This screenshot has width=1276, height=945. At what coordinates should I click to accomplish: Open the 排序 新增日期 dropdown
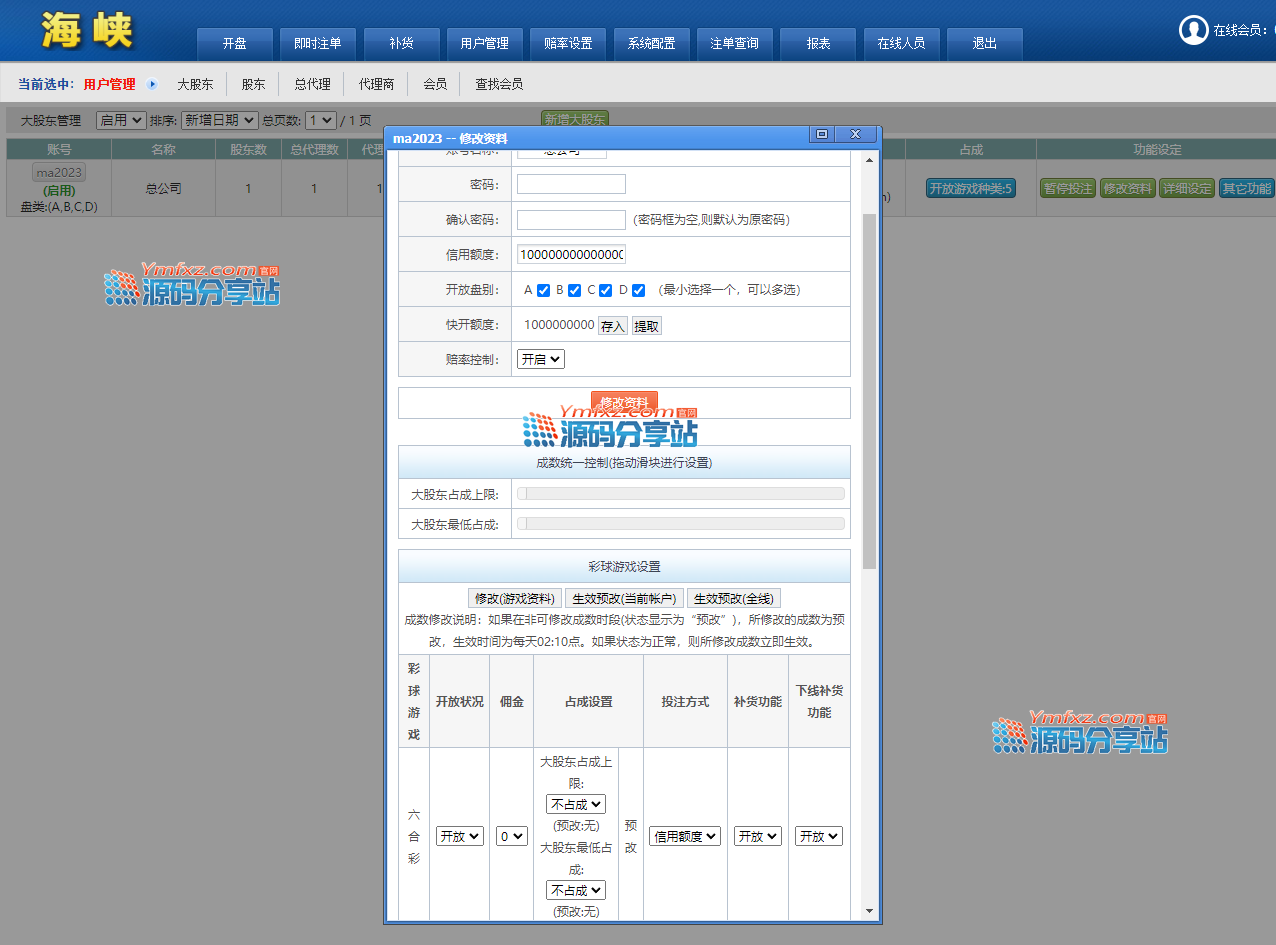pyautogui.click(x=219, y=120)
